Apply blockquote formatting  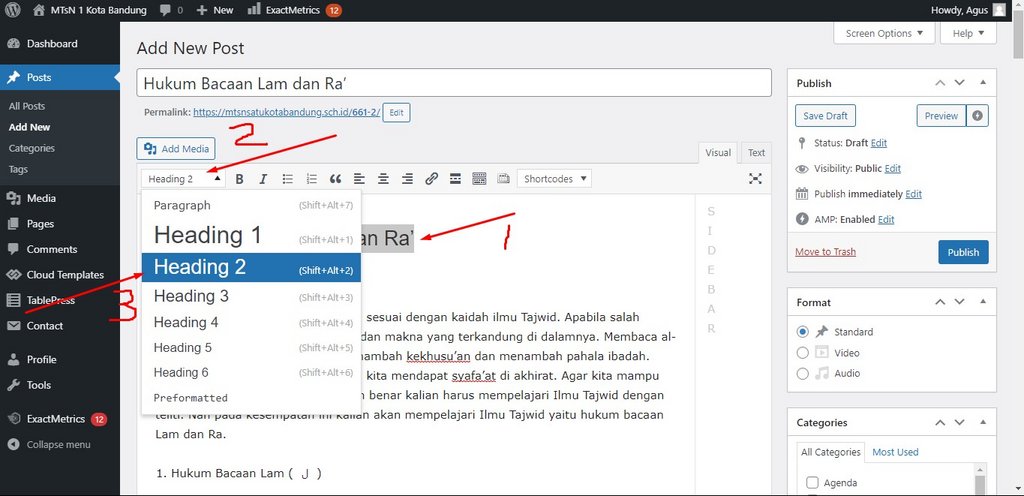(x=336, y=179)
